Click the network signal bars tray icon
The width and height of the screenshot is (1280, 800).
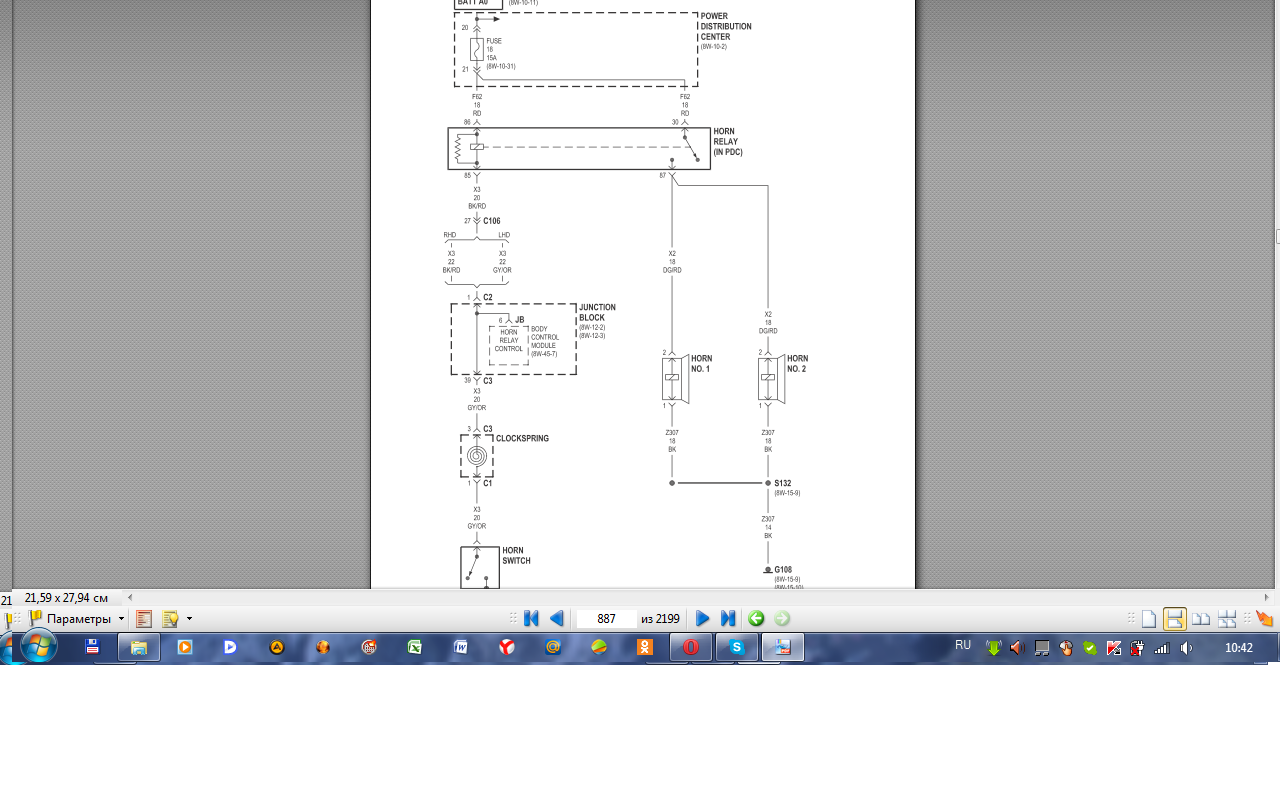pyautogui.click(x=1161, y=648)
